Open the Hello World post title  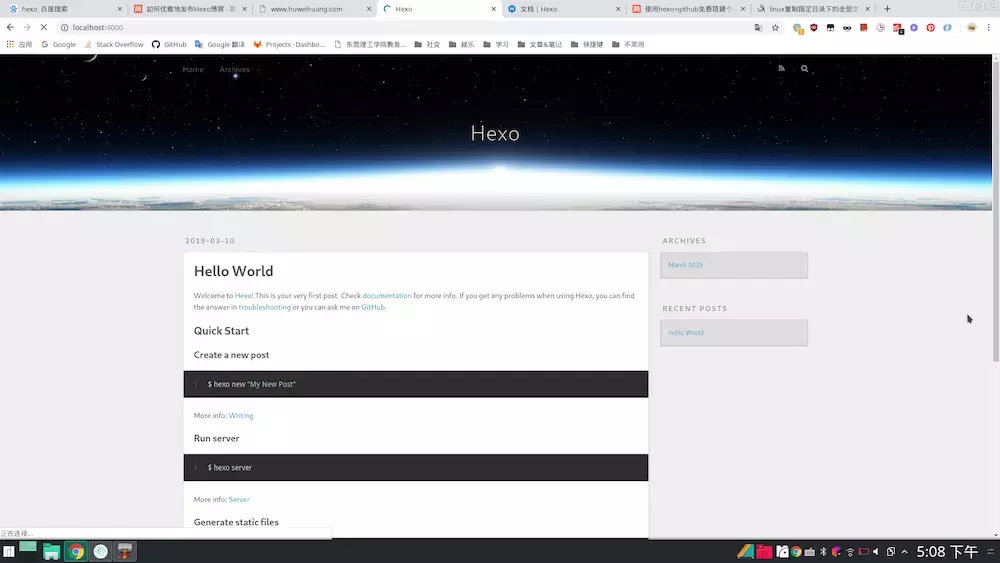tap(233, 271)
